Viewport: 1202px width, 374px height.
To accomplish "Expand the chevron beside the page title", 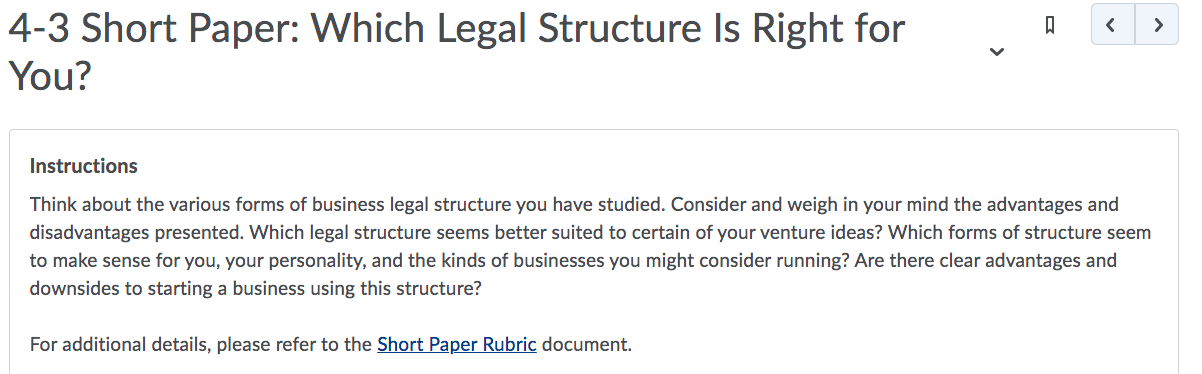I will click(996, 52).
